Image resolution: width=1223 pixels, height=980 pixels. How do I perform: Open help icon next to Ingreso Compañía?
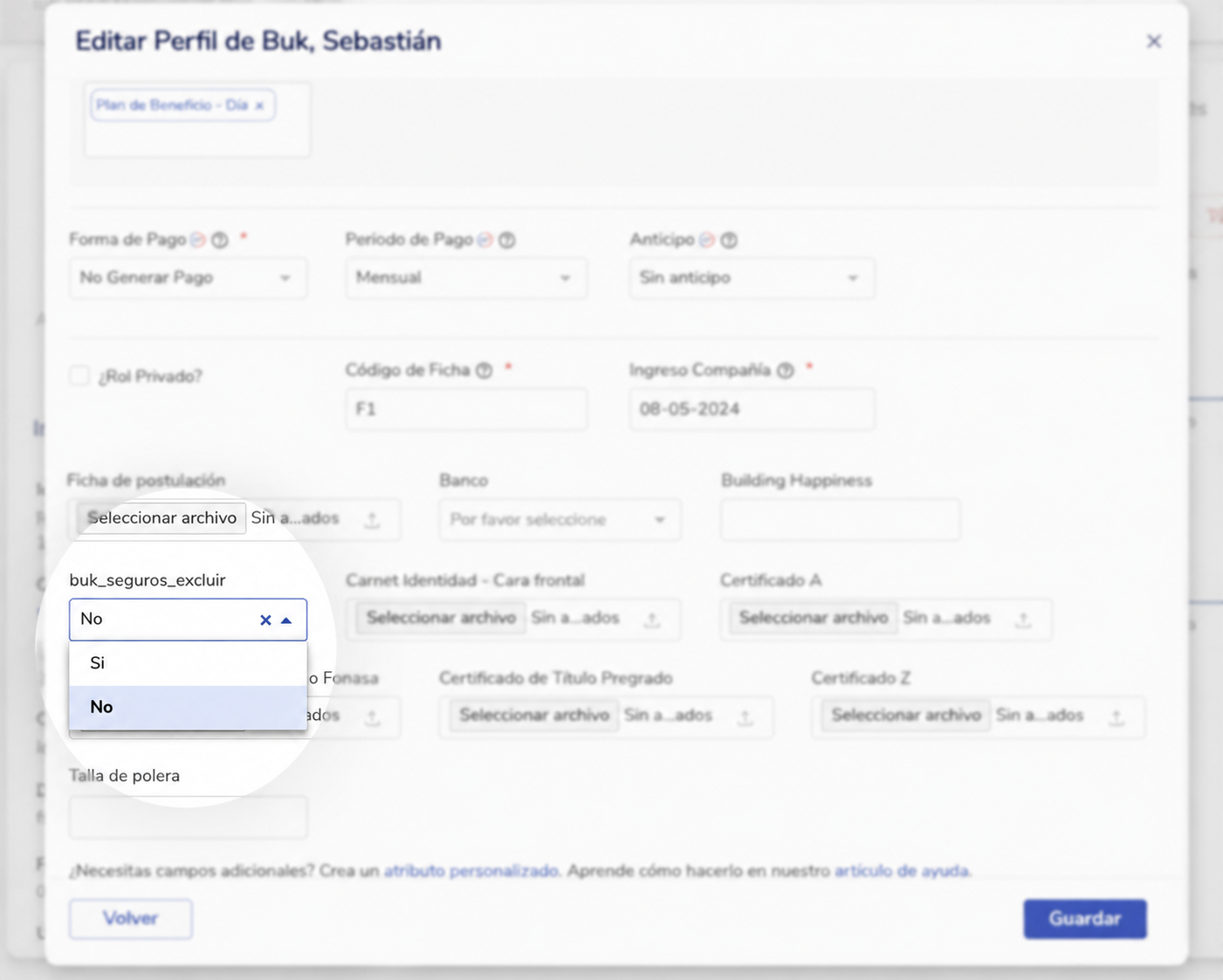click(x=786, y=370)
